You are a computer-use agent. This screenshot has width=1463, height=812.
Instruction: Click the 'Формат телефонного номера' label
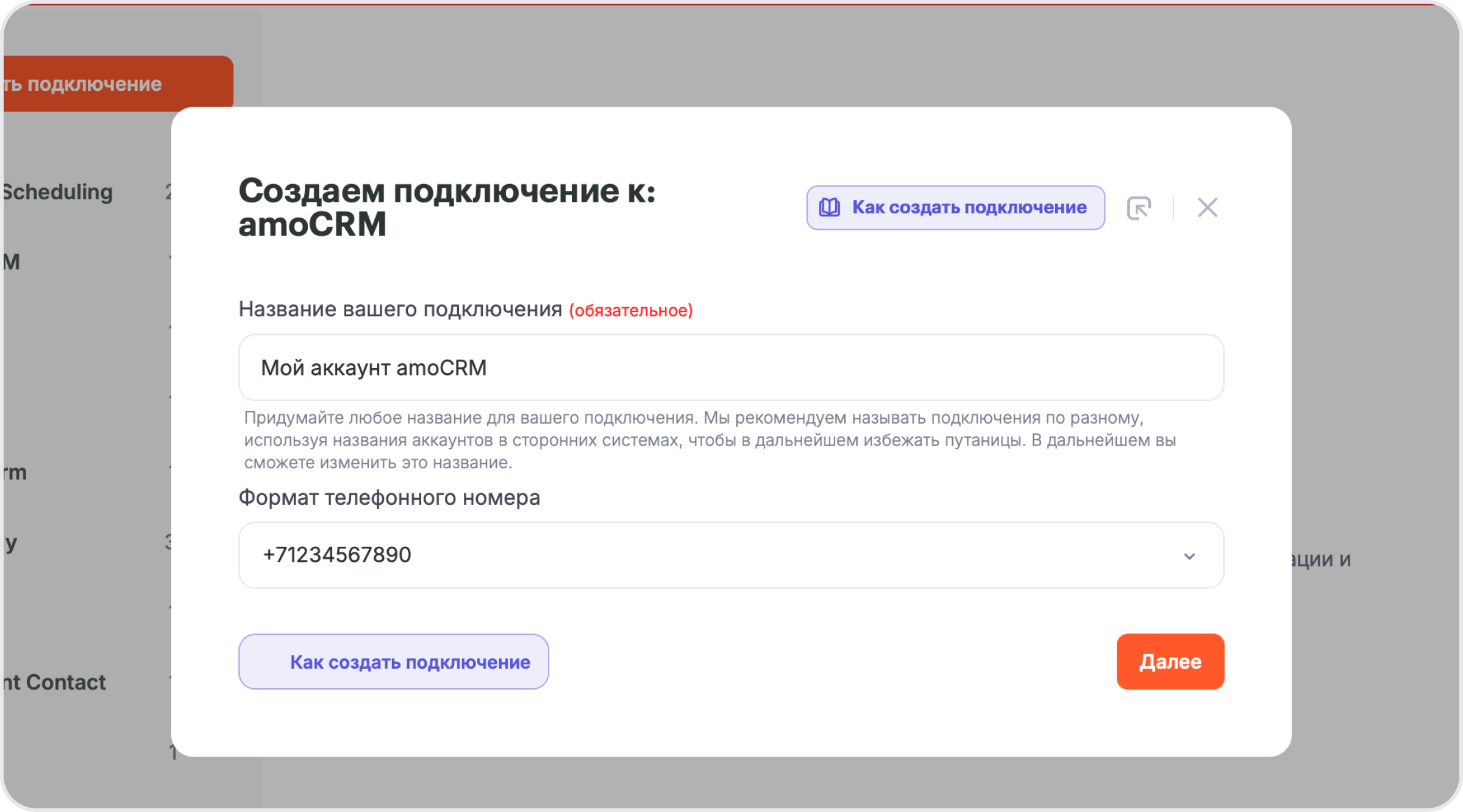pos(389,497)
